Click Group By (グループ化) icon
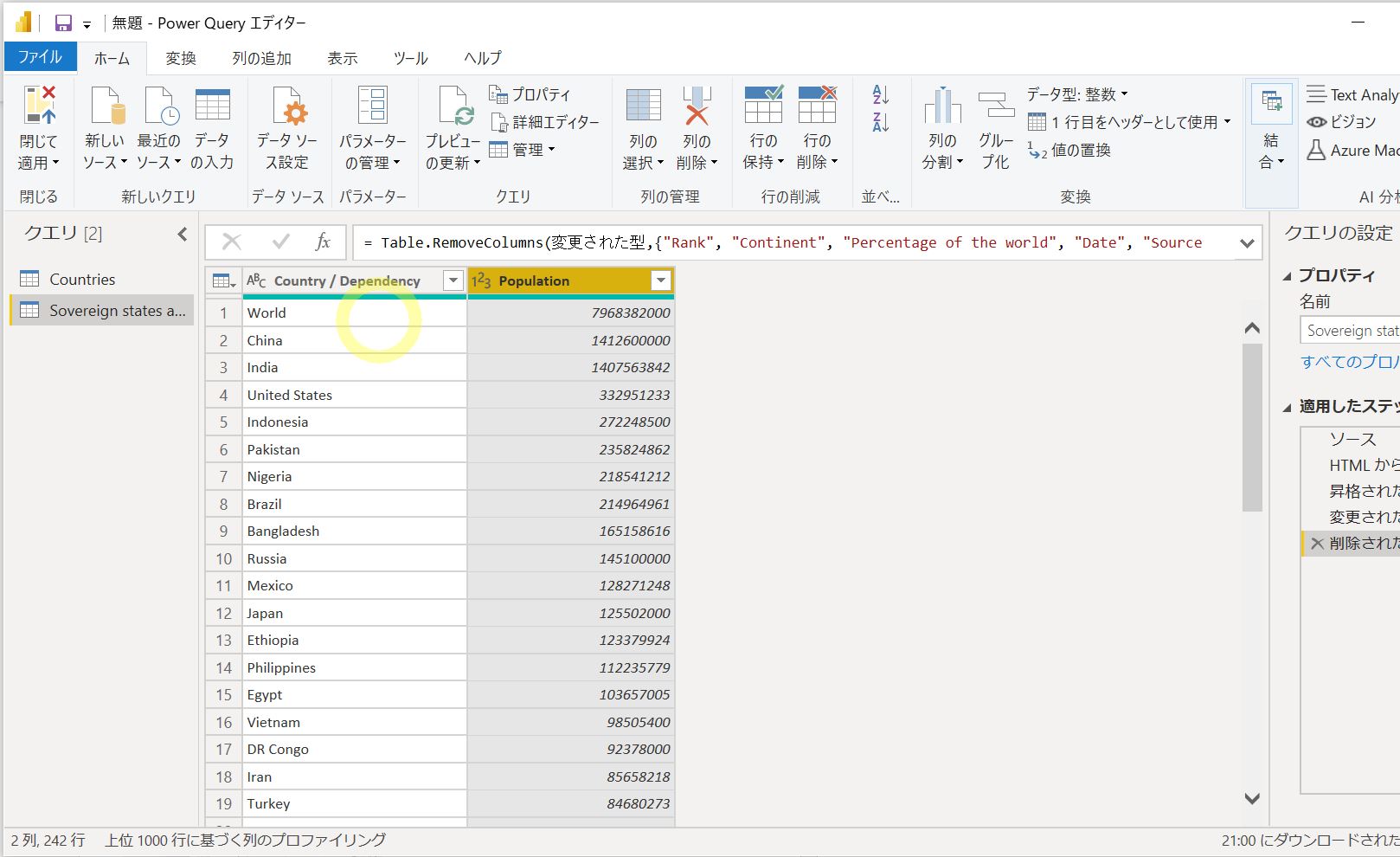This screenshot has width=1400, height=857. 996,105
